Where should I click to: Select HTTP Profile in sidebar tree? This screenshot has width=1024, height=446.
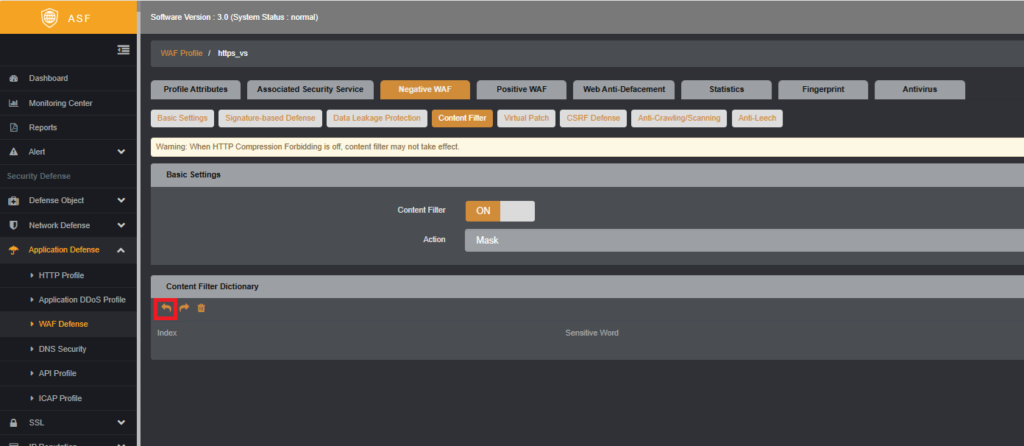coord(61,276)
